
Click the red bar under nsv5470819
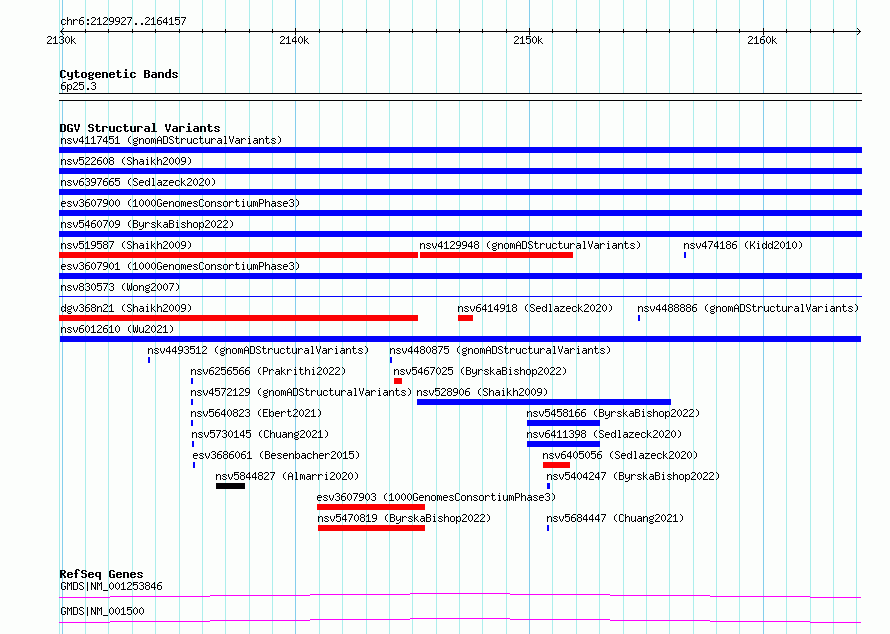(371, 528)
